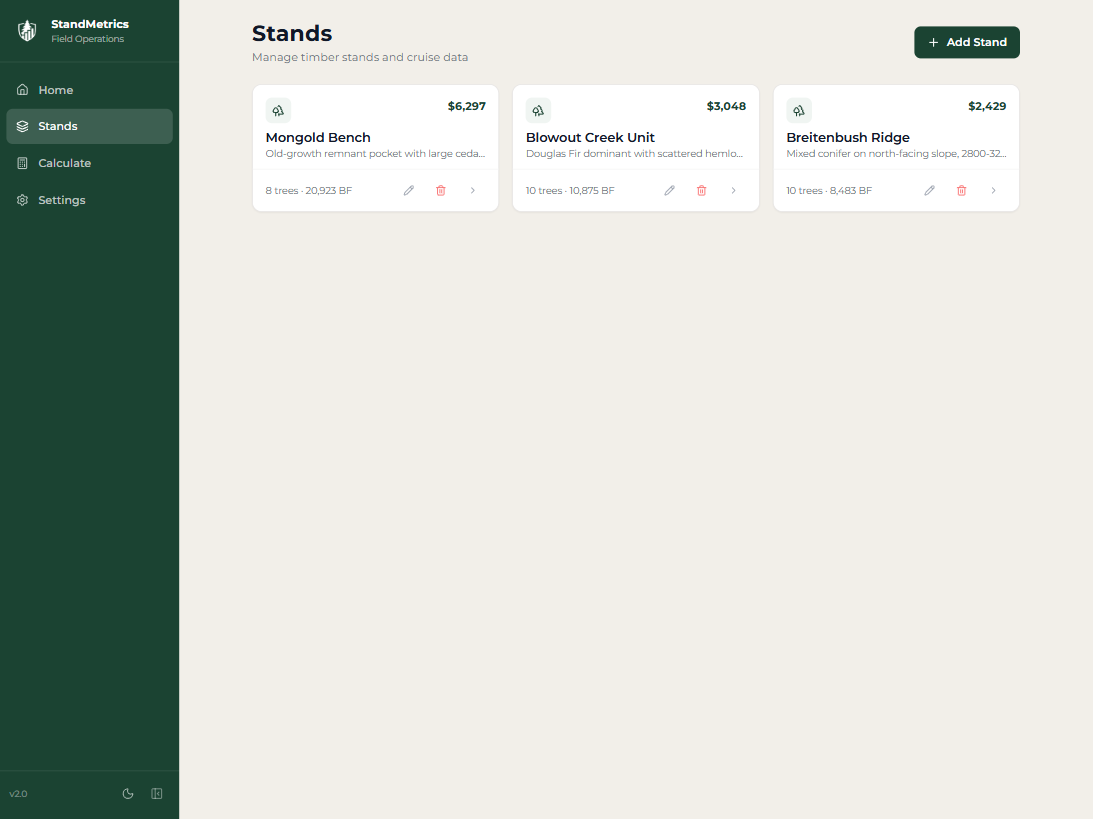Click tree icon on Breitenbush Ridge card
Image resolution: width=1093 pixels, height=819 pixels.
(x=799, y=110)
